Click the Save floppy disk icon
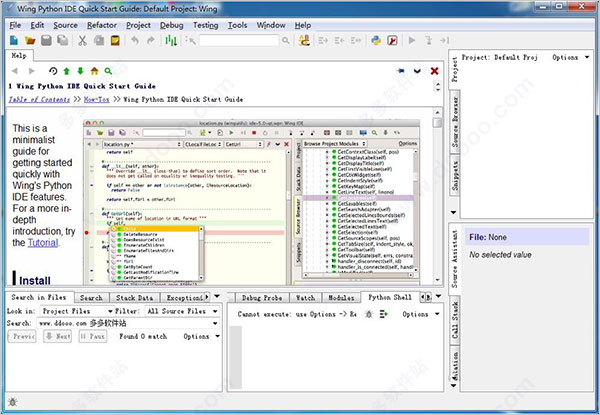Screen dimensions: 600x415 [46, 40]
